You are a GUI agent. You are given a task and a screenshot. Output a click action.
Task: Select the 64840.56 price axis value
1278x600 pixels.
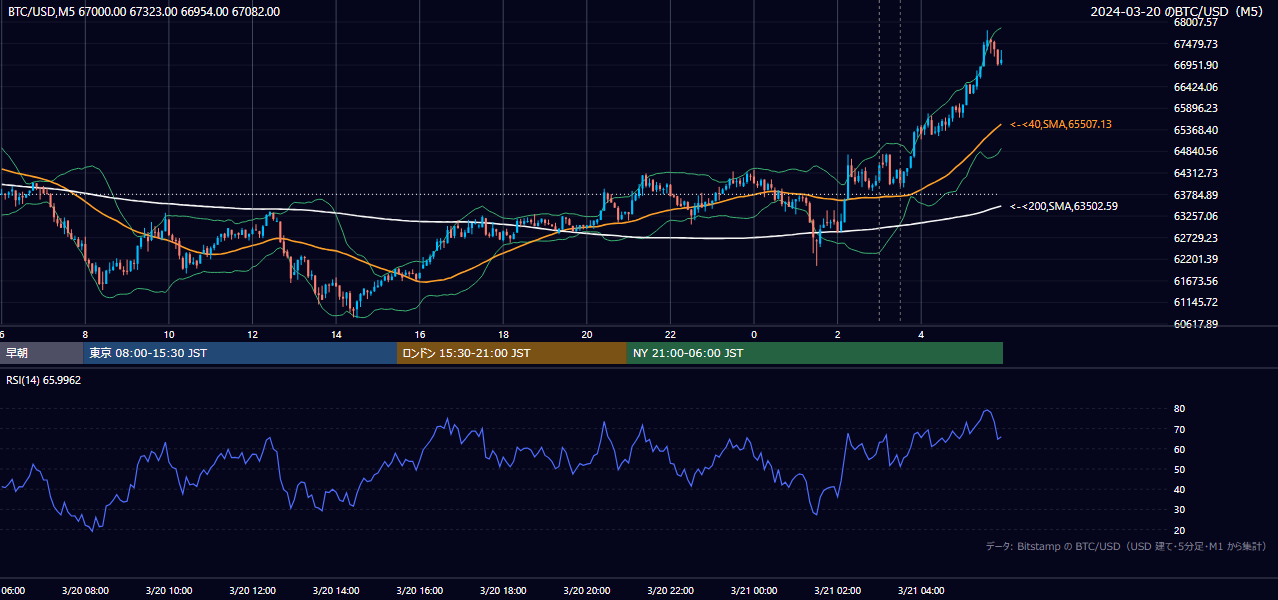(x=1196, y=151)
